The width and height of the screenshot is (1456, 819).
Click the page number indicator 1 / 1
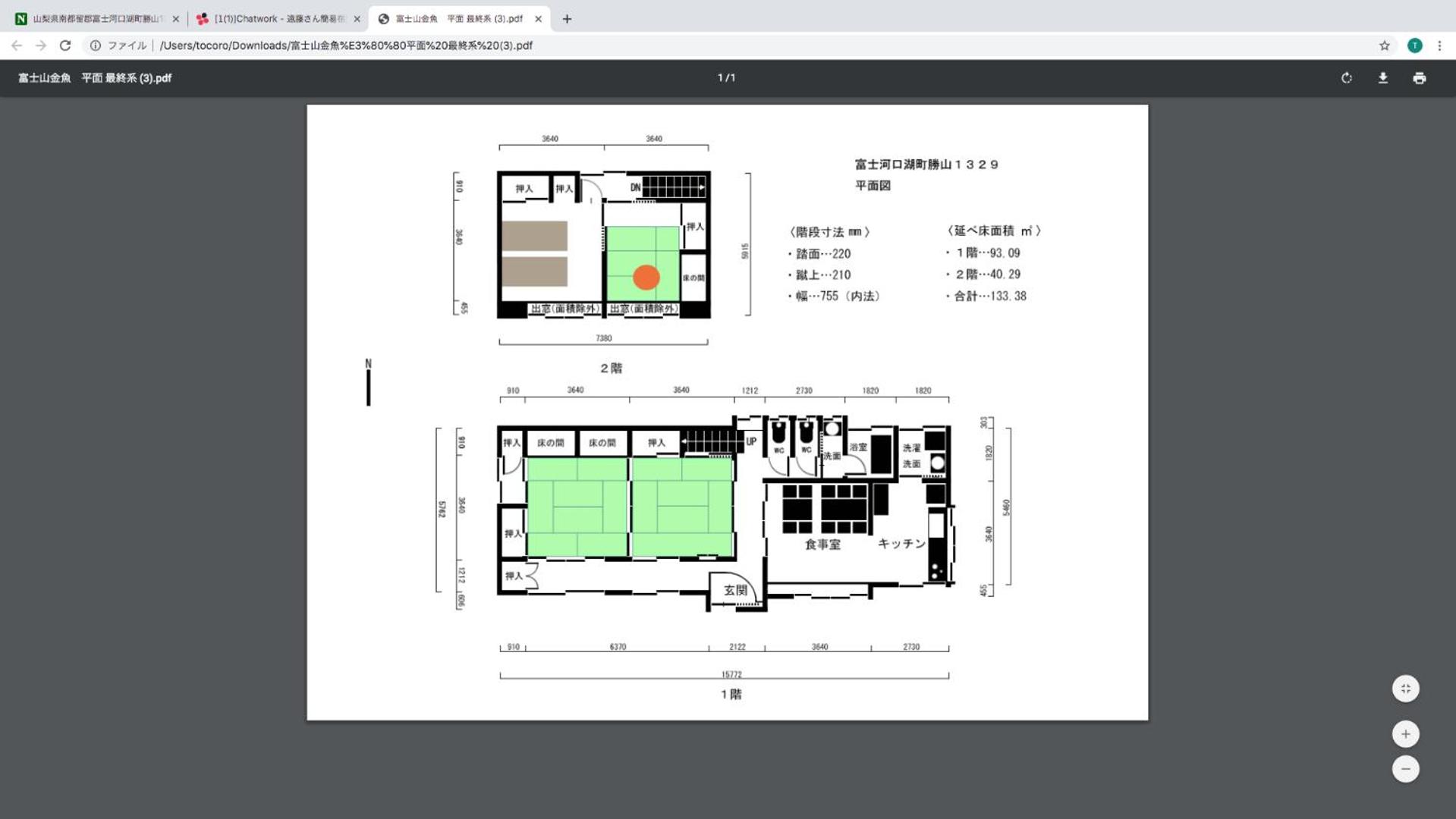[x=726, y=78]
